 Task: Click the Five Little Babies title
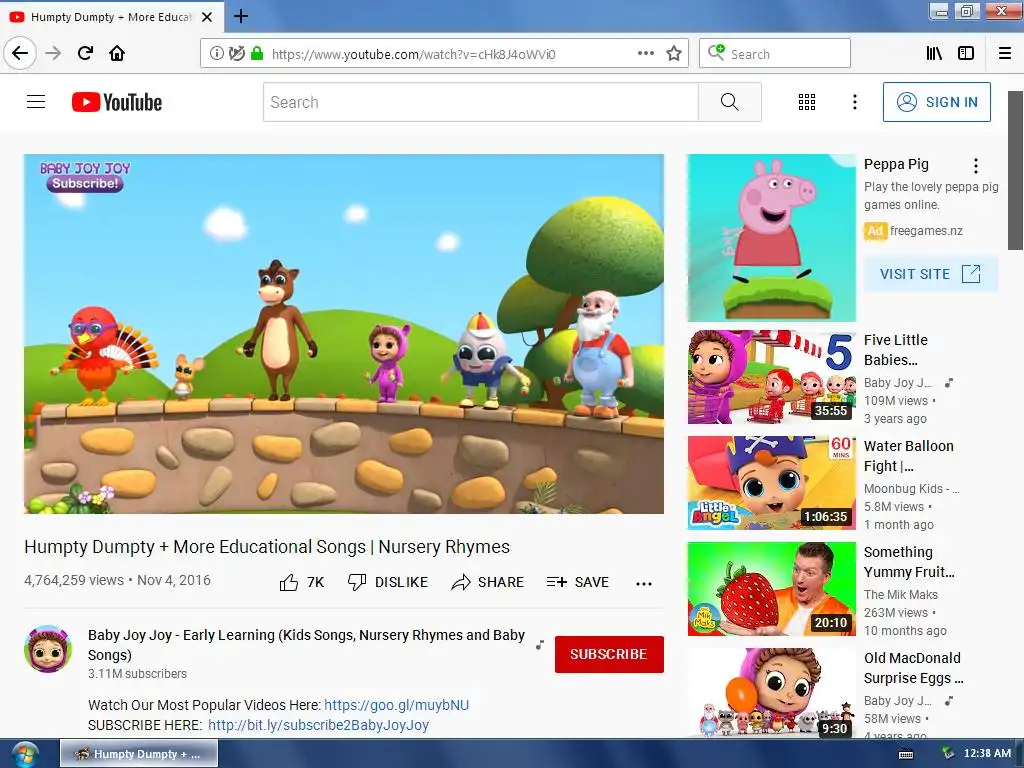tap(895, 349)
